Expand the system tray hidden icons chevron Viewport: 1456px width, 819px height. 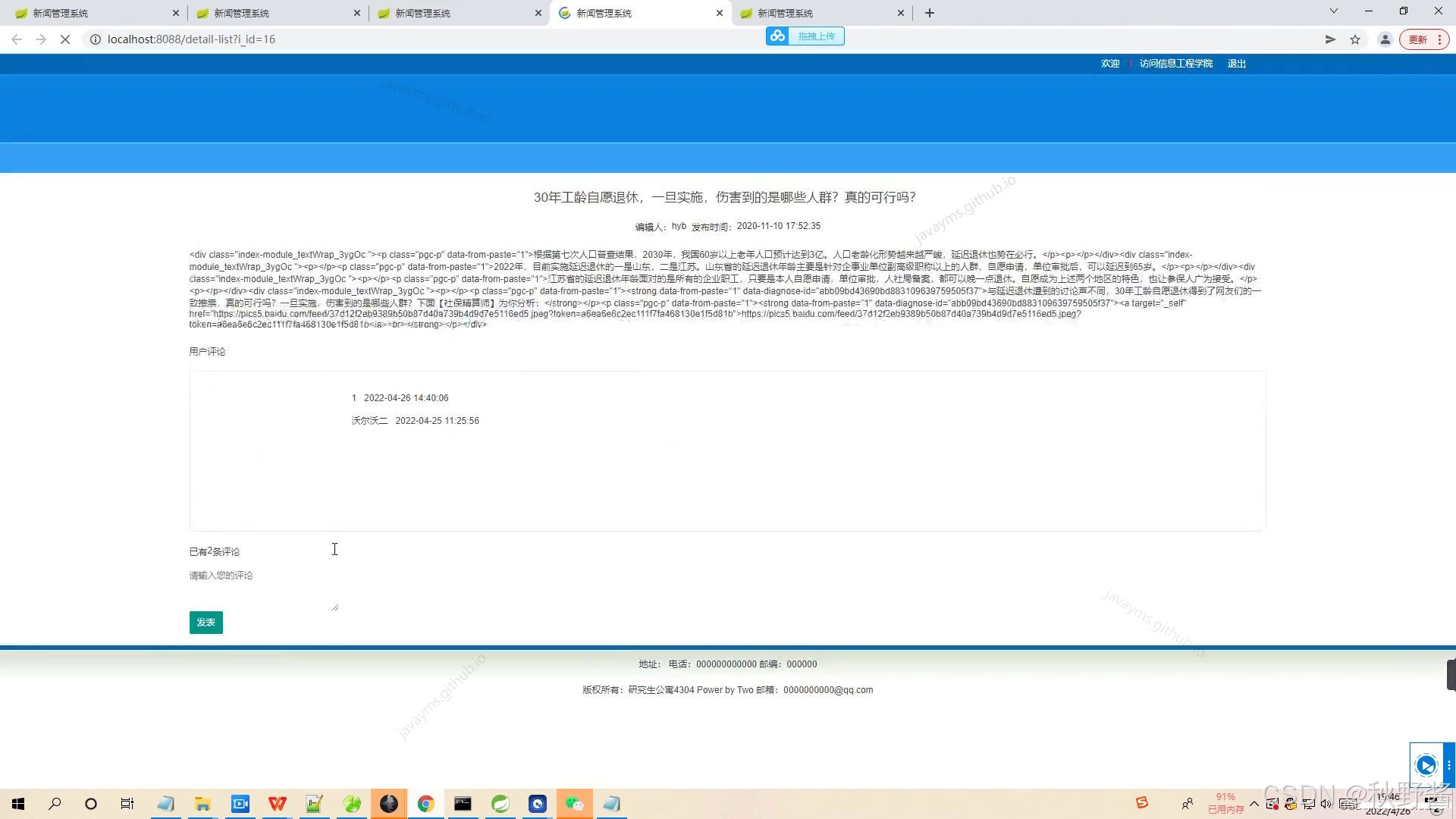tap(1254, 804)
